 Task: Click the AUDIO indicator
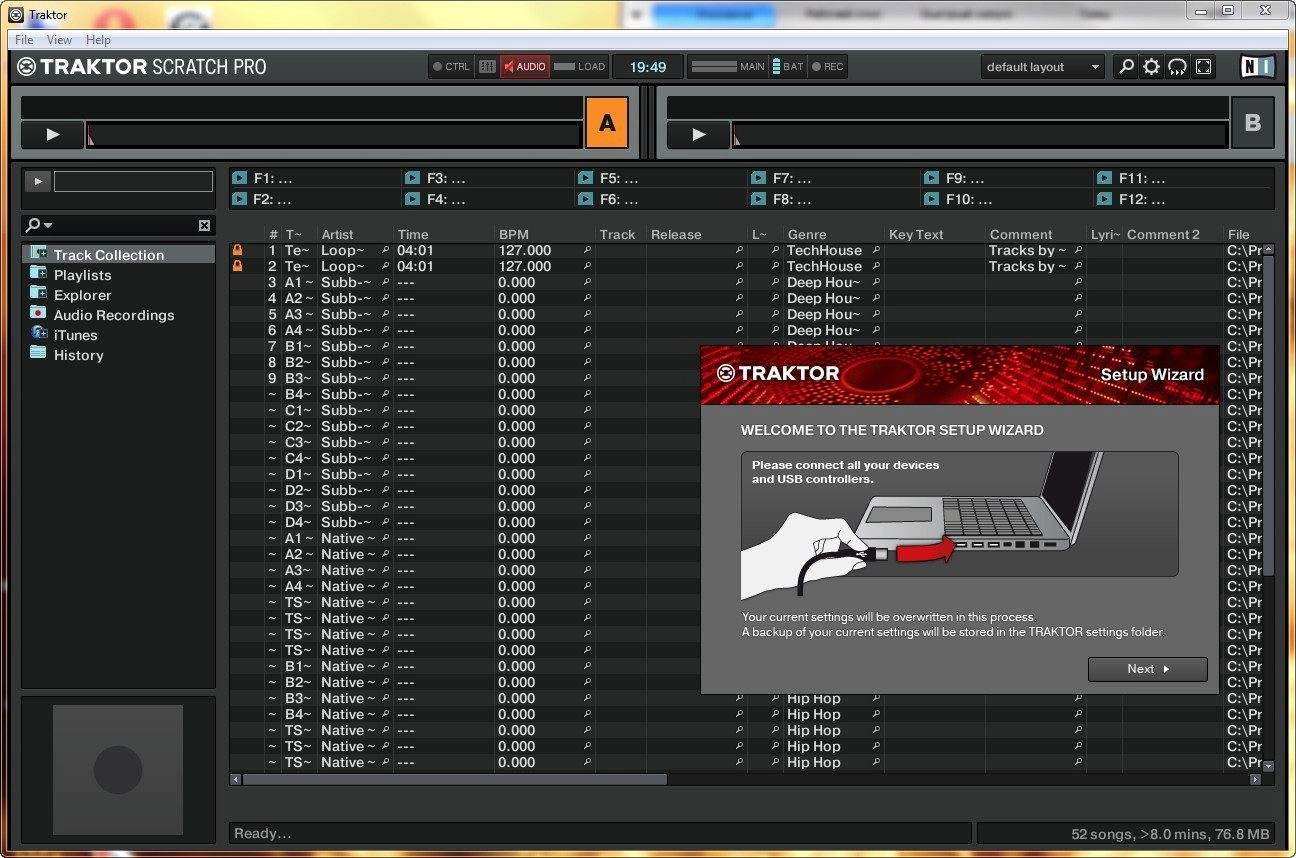coord(524,67)
